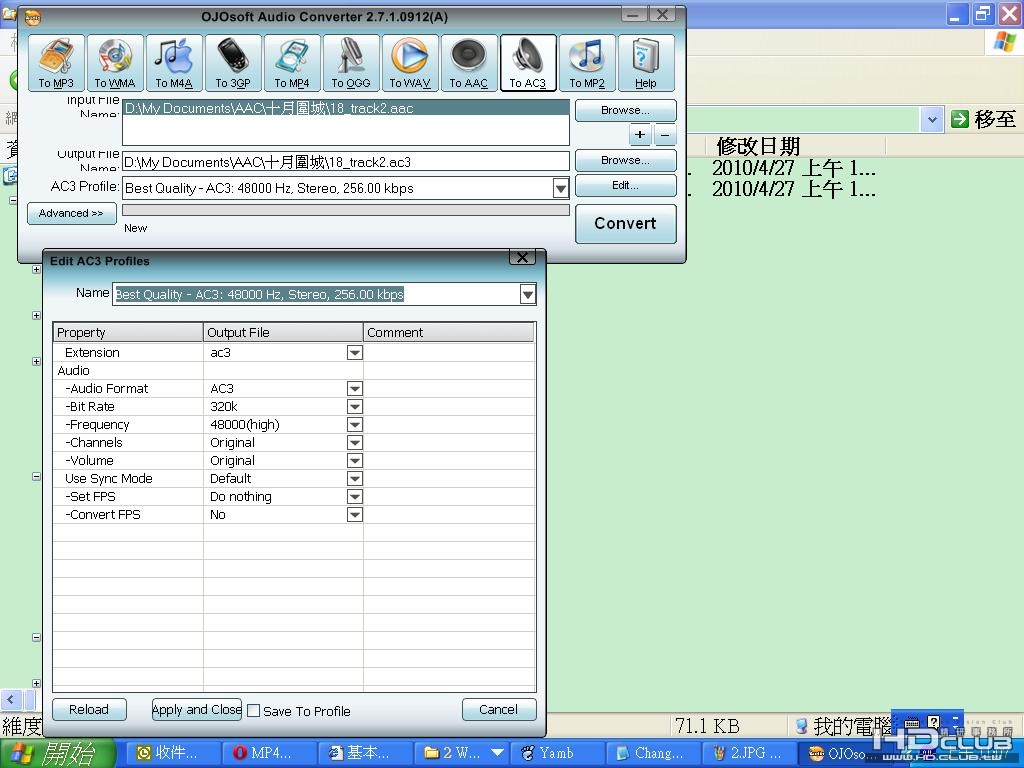Open the Convert FPS No dropdown
This screenshot has width=1024, height=768.
355,515
